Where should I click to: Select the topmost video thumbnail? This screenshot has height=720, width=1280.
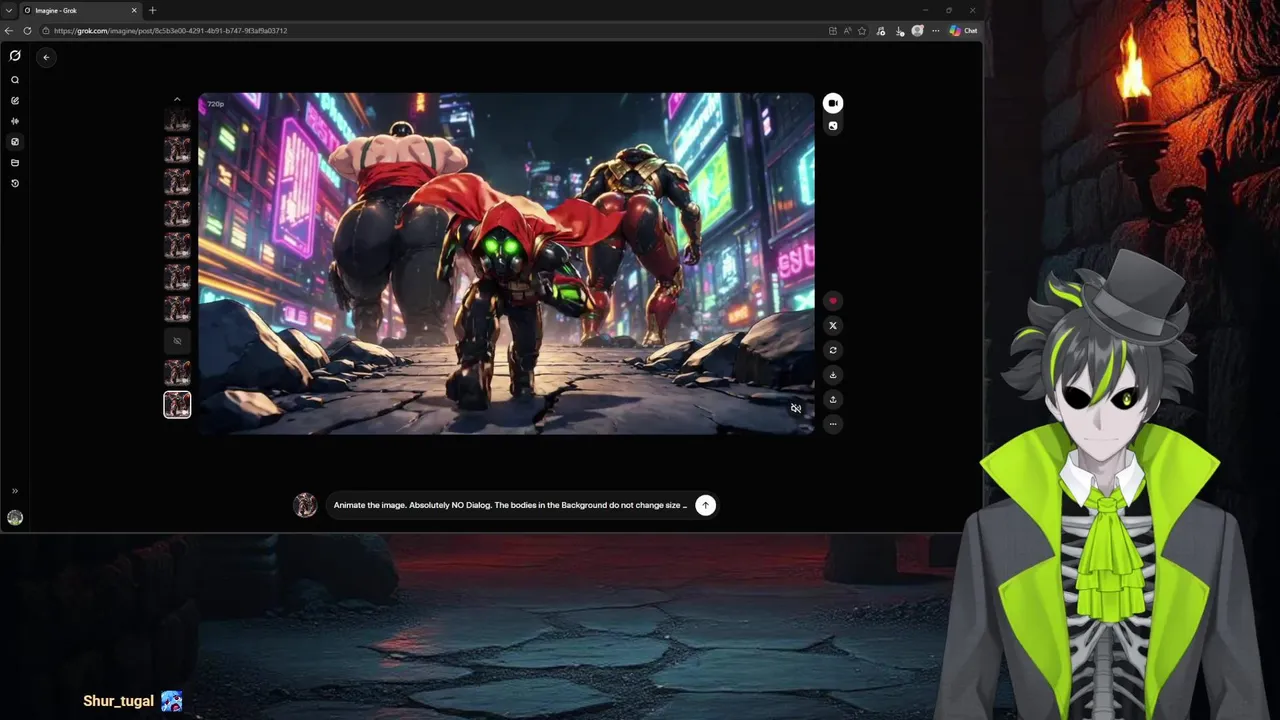177,120
